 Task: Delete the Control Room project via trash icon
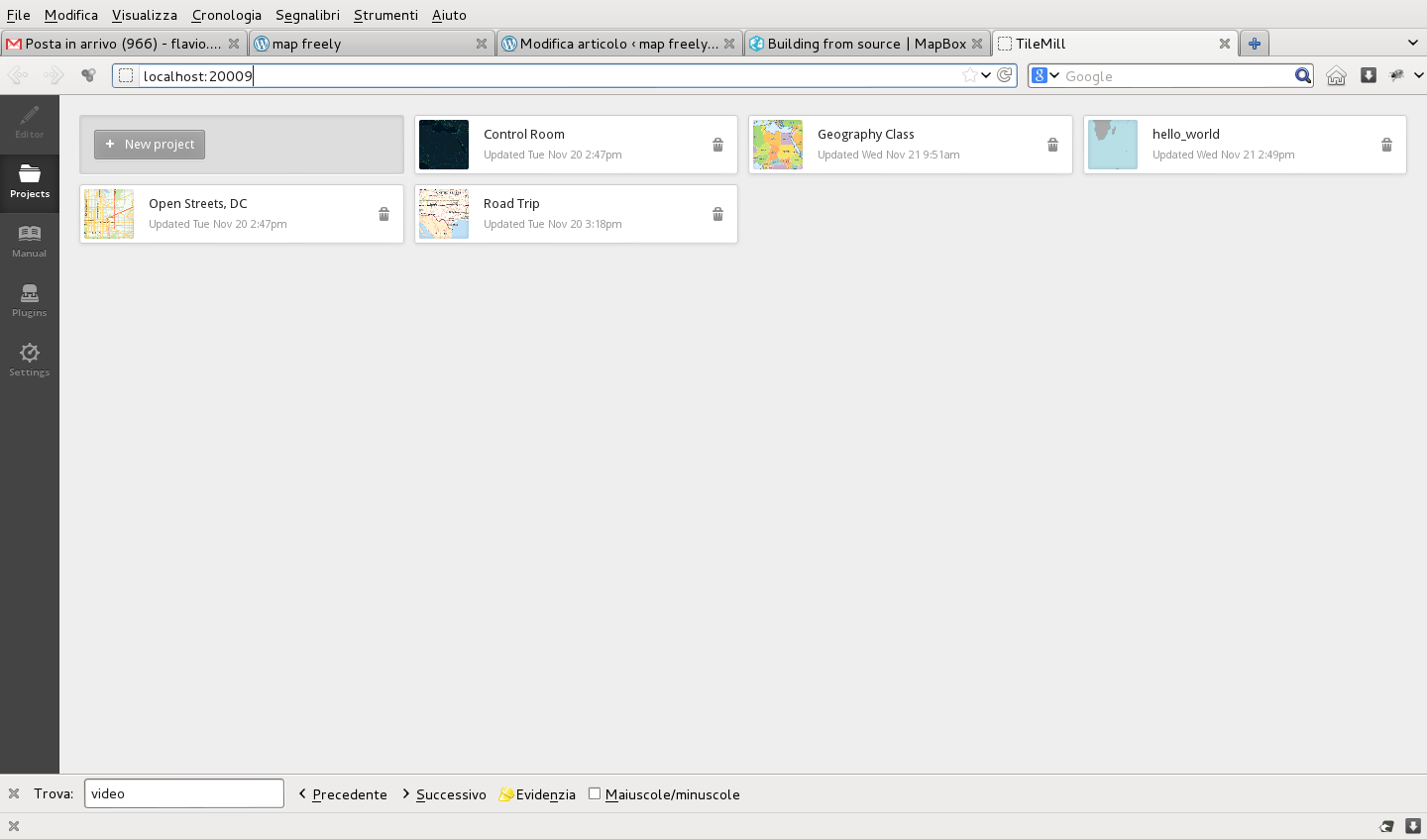coord(717,145)
